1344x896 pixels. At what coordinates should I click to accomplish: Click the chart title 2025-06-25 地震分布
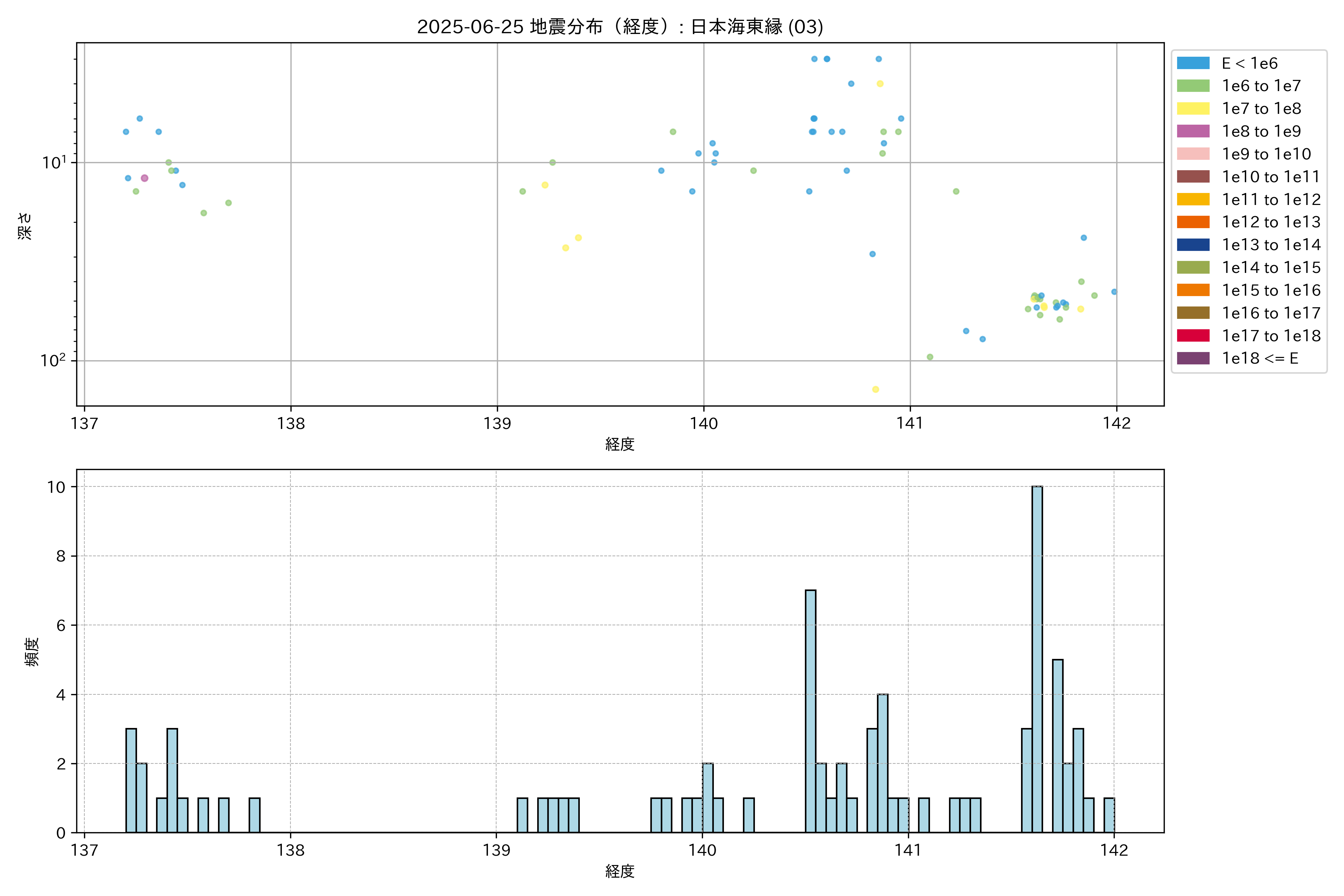(619, 27)
